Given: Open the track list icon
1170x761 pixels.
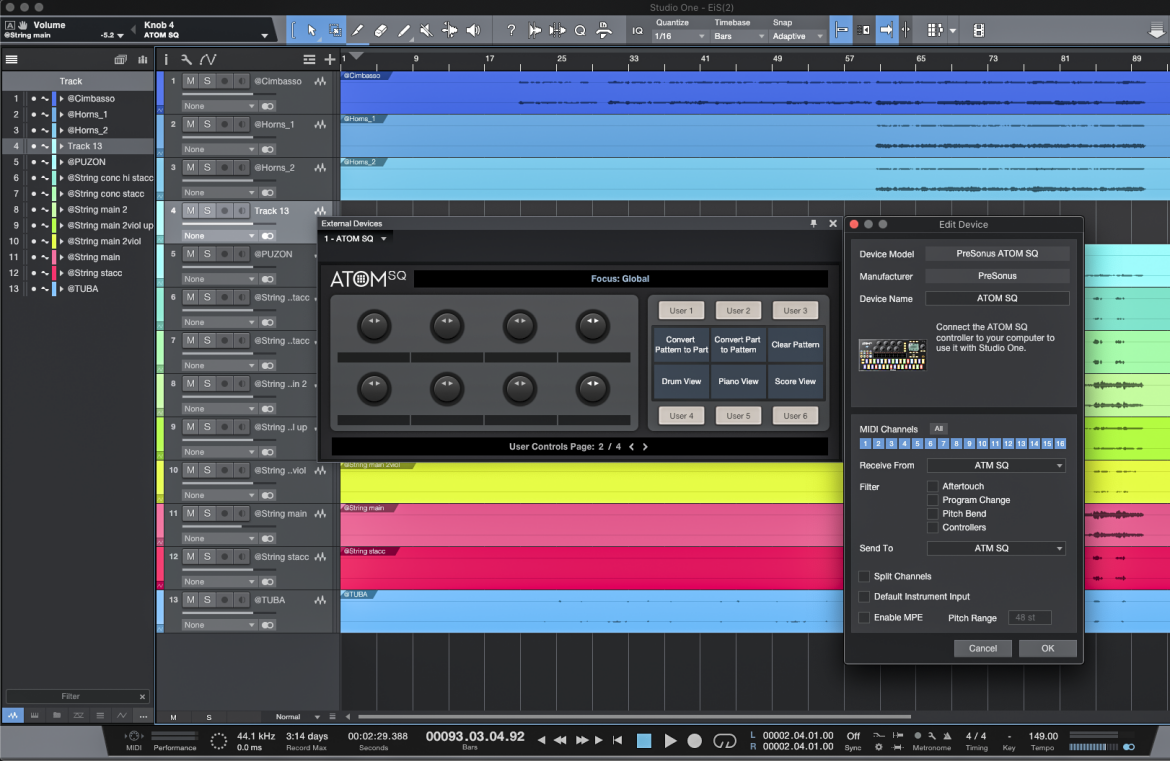Looking at the screenshot, I should tap(11, 60).
